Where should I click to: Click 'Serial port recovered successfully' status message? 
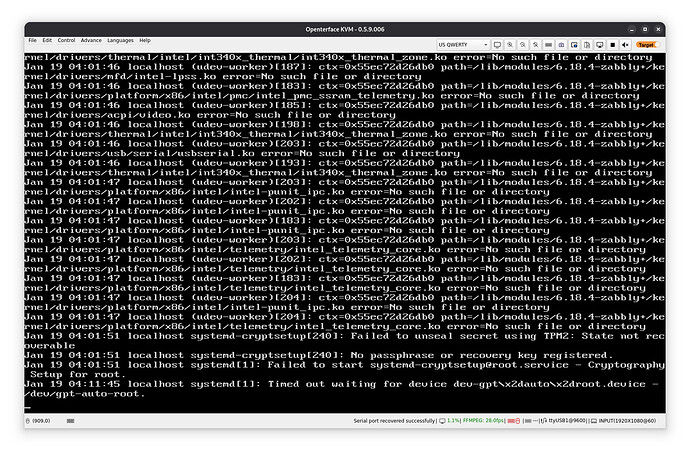(x=394, y=421)
